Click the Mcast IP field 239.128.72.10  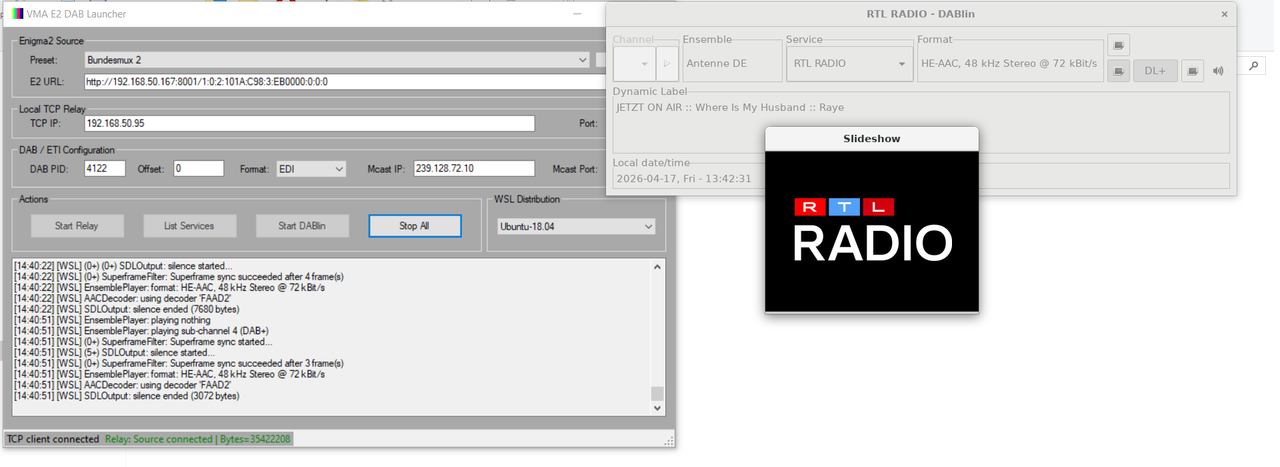[474, 169]
